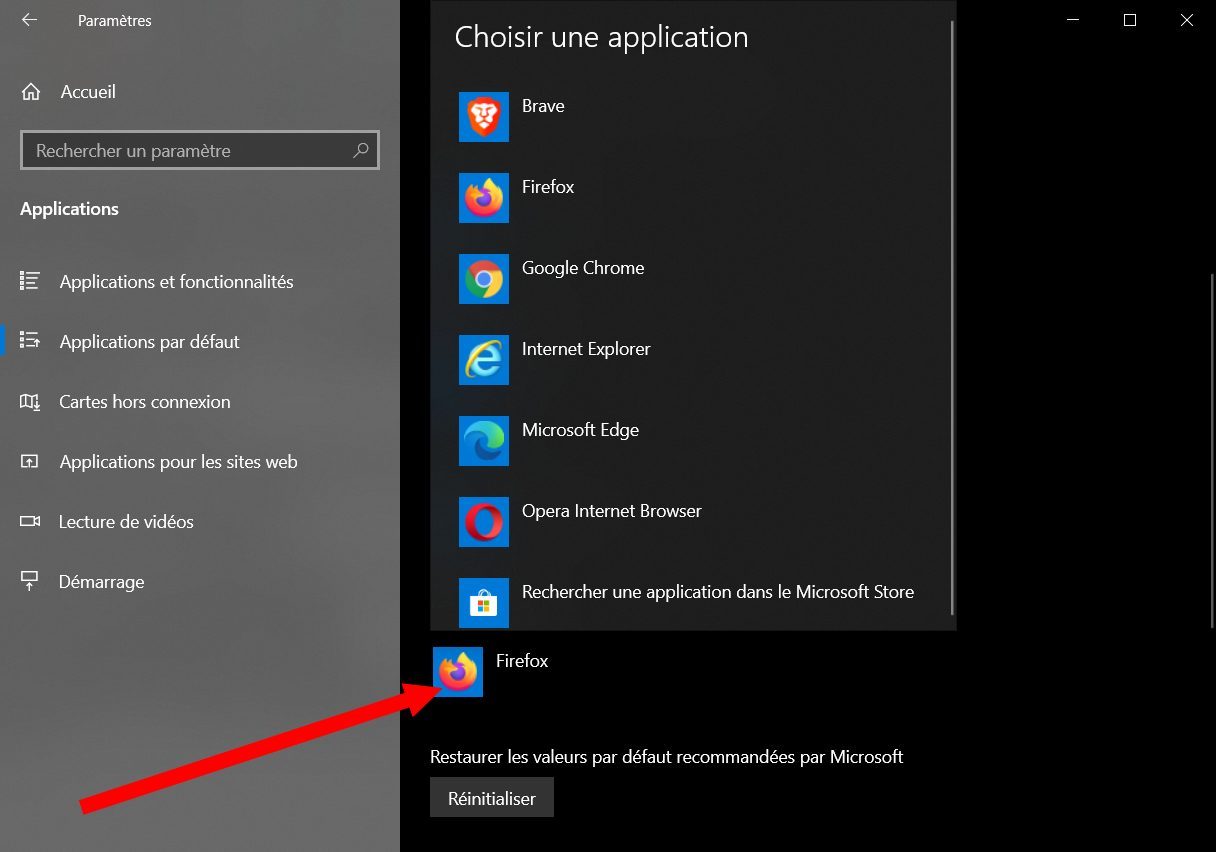Screen dimensions: 1216x852
Task: Open the Accueil home page
Action: pyautogui.click(x=88, y=92)
